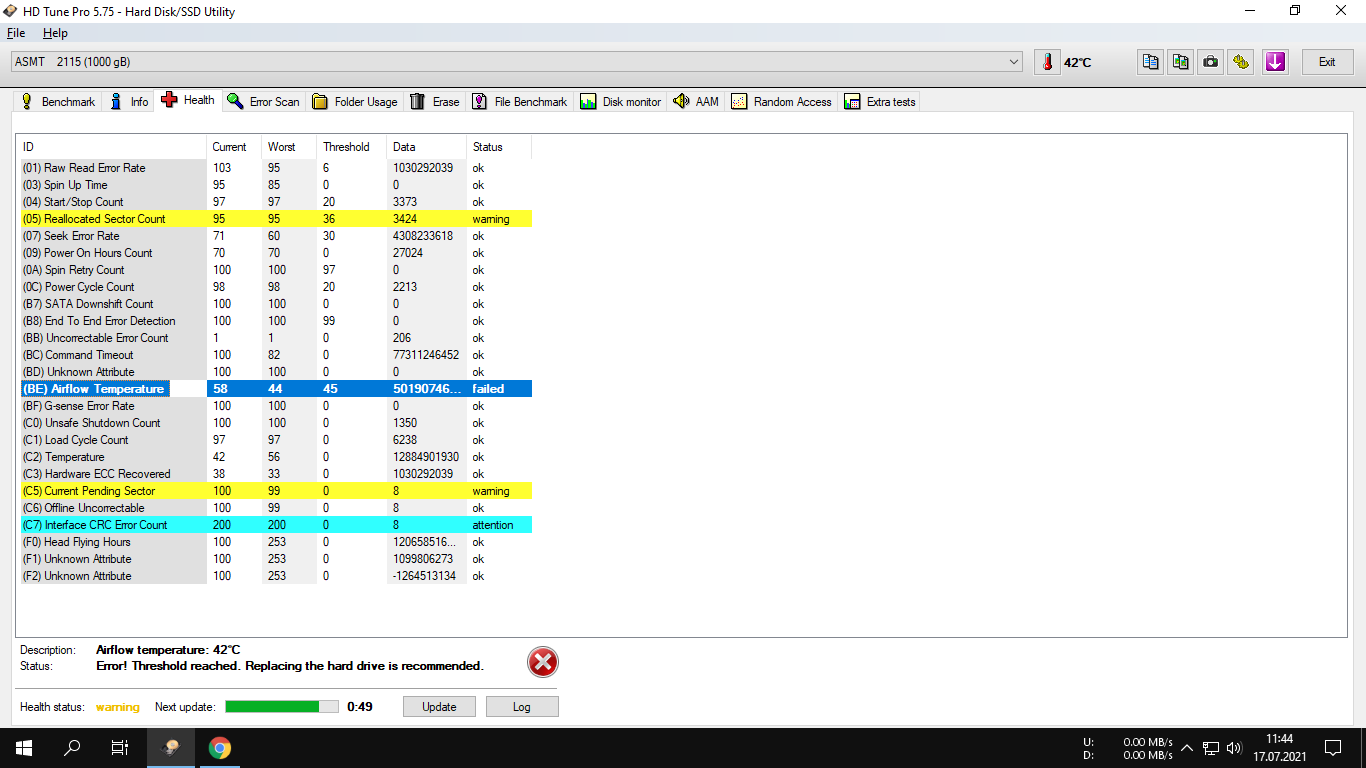Open the network tray icon
The image size is (1366, 768).
pyautogui.click(x=1211, y=748)
